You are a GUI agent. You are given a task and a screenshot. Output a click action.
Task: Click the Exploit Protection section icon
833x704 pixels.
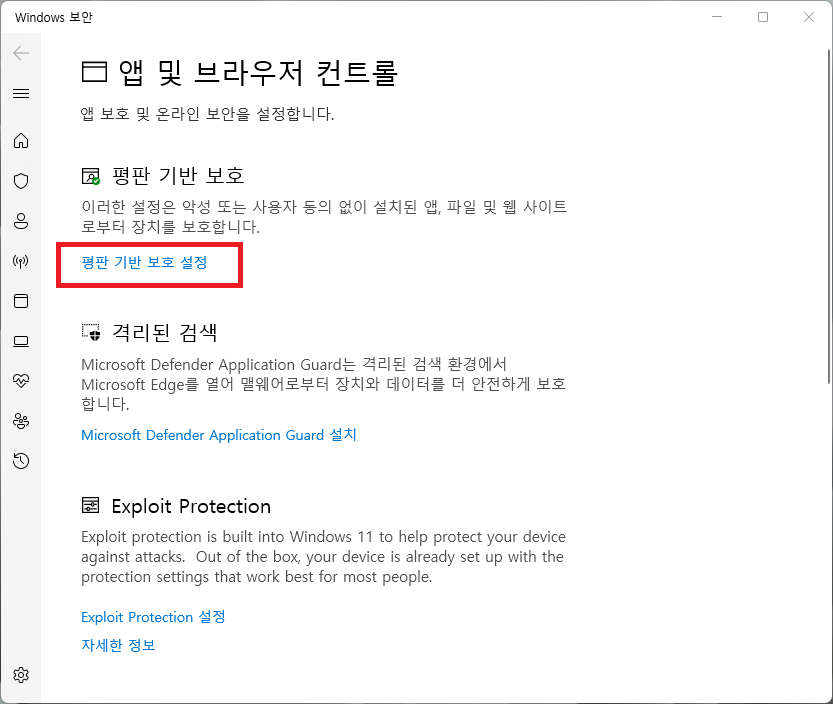[90, 505]
